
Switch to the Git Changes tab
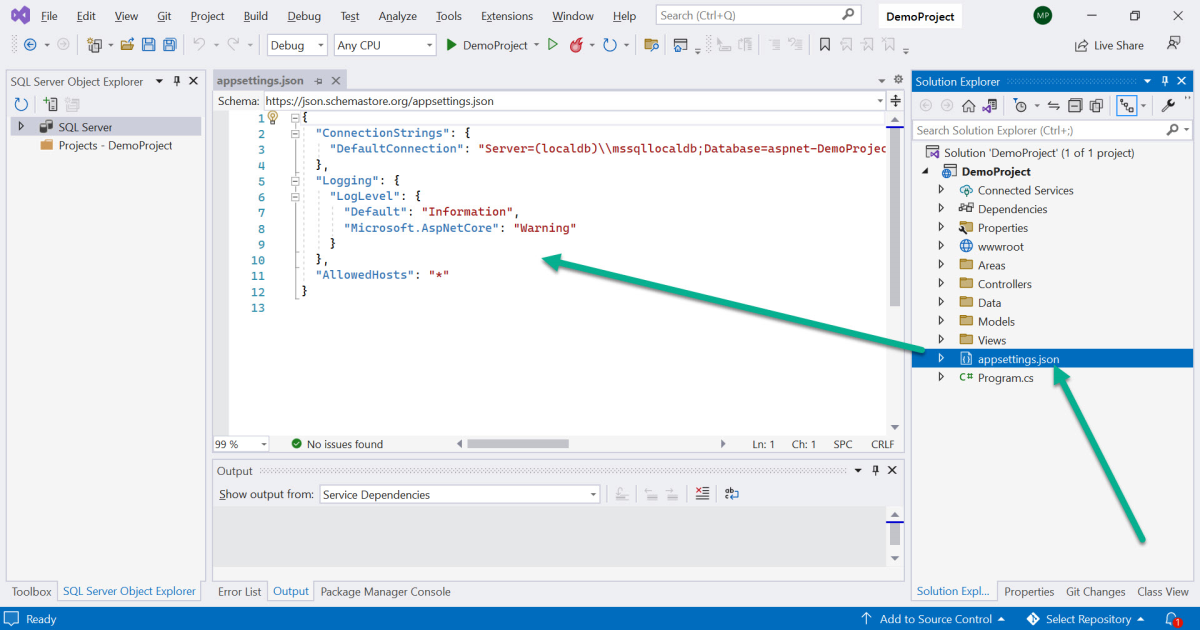click(x=1095, y=591)
